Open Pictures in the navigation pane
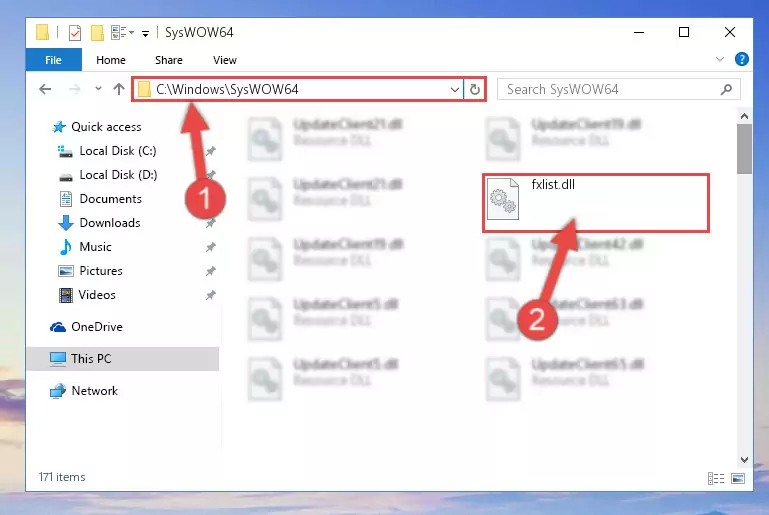The height and width of the screenshot is (515, 769). 101,271
